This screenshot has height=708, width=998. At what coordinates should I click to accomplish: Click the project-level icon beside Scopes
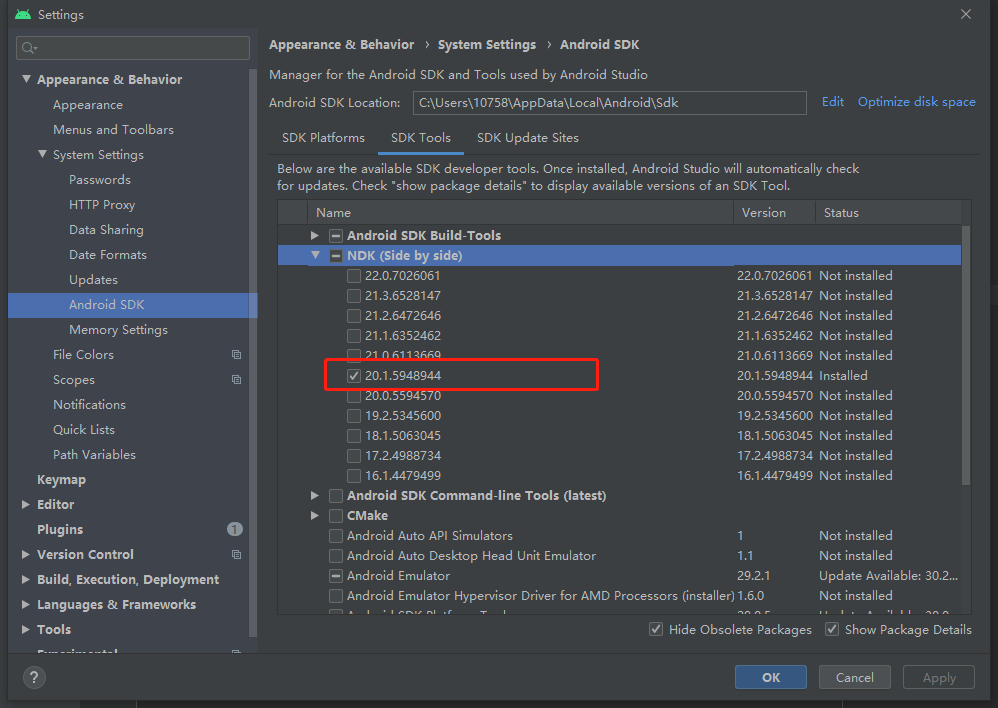236,379
